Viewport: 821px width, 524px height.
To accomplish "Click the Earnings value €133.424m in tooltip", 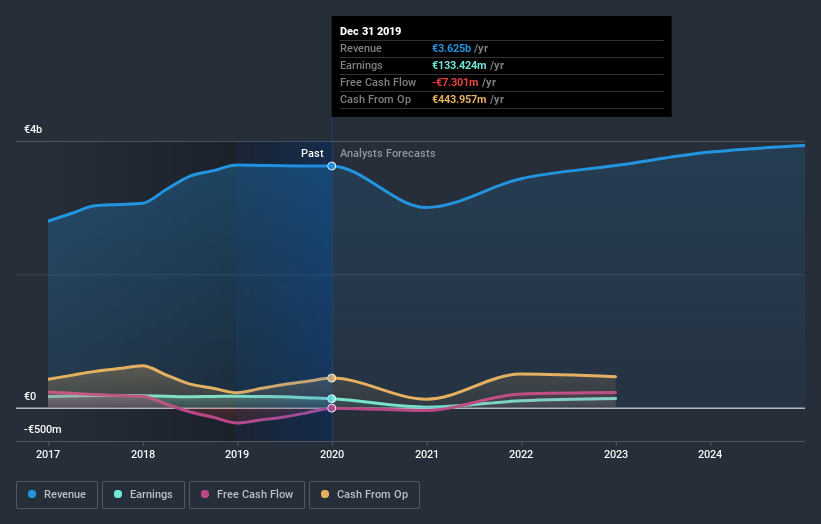I will coord(459,65).
